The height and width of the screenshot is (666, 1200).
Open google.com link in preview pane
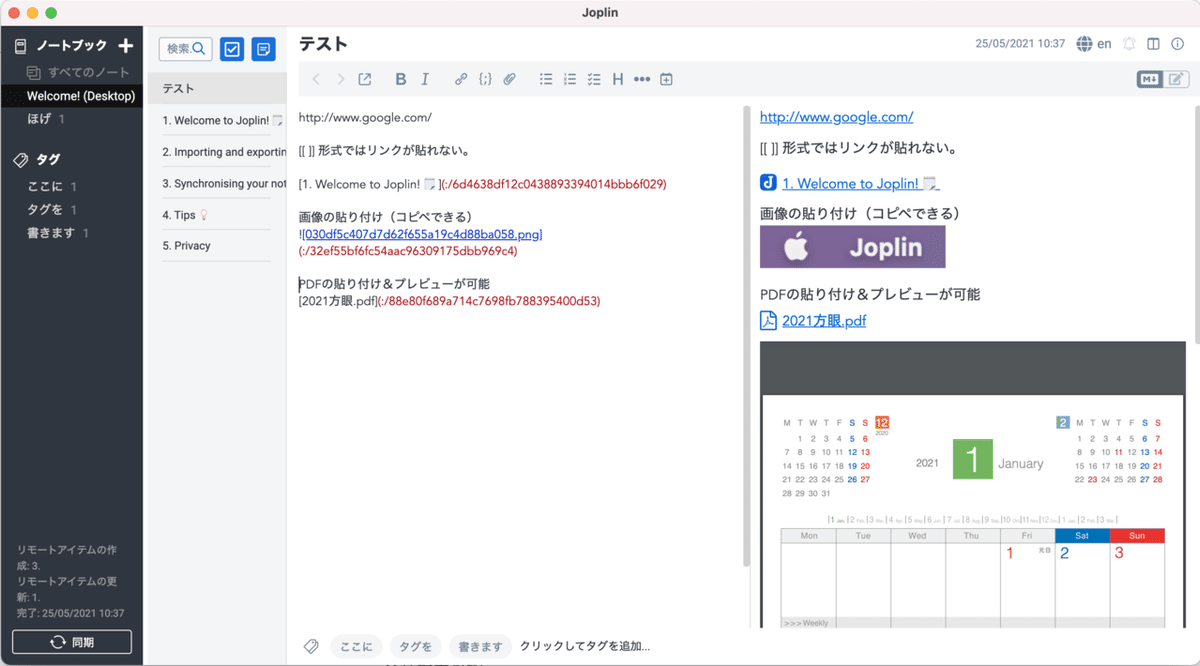pyautogui.click(x=836, y=117)
